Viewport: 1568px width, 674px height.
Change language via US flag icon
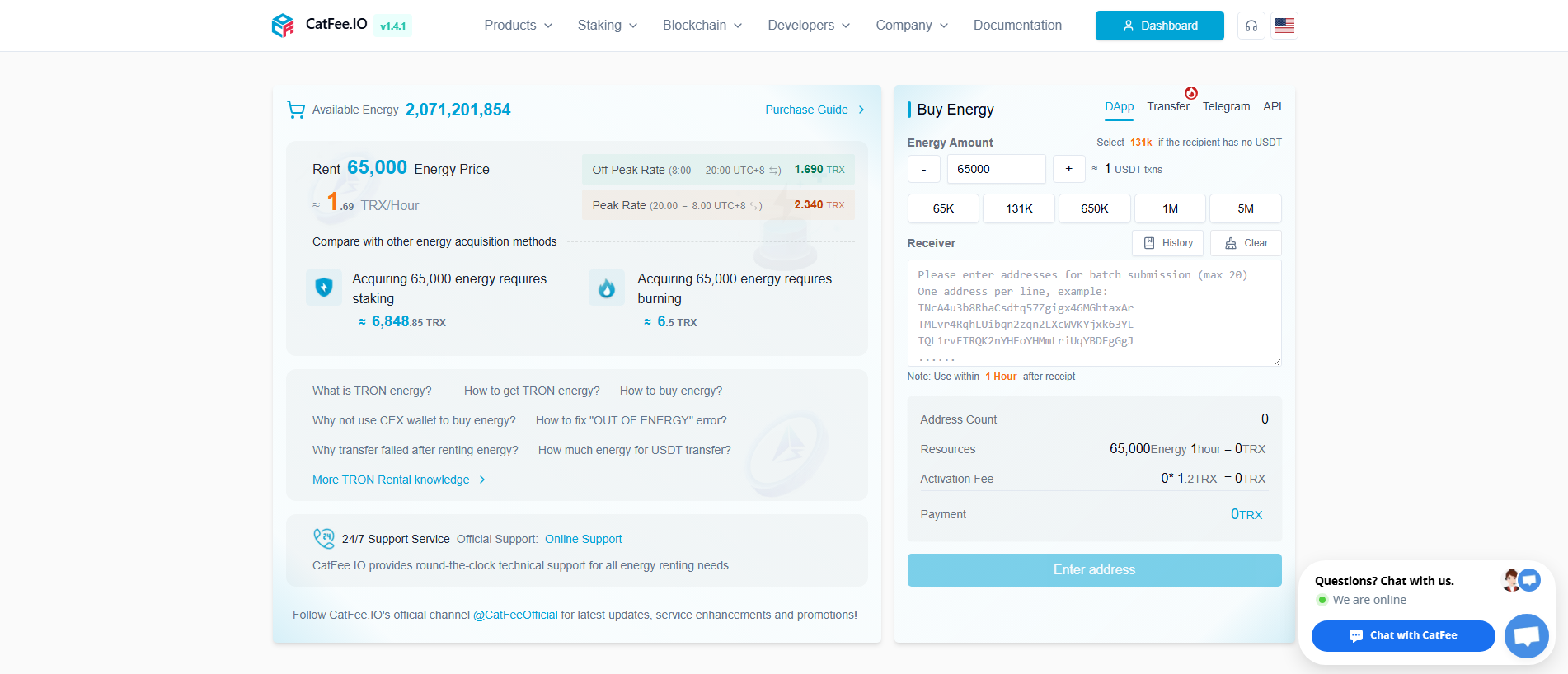tap(1284, 26)
